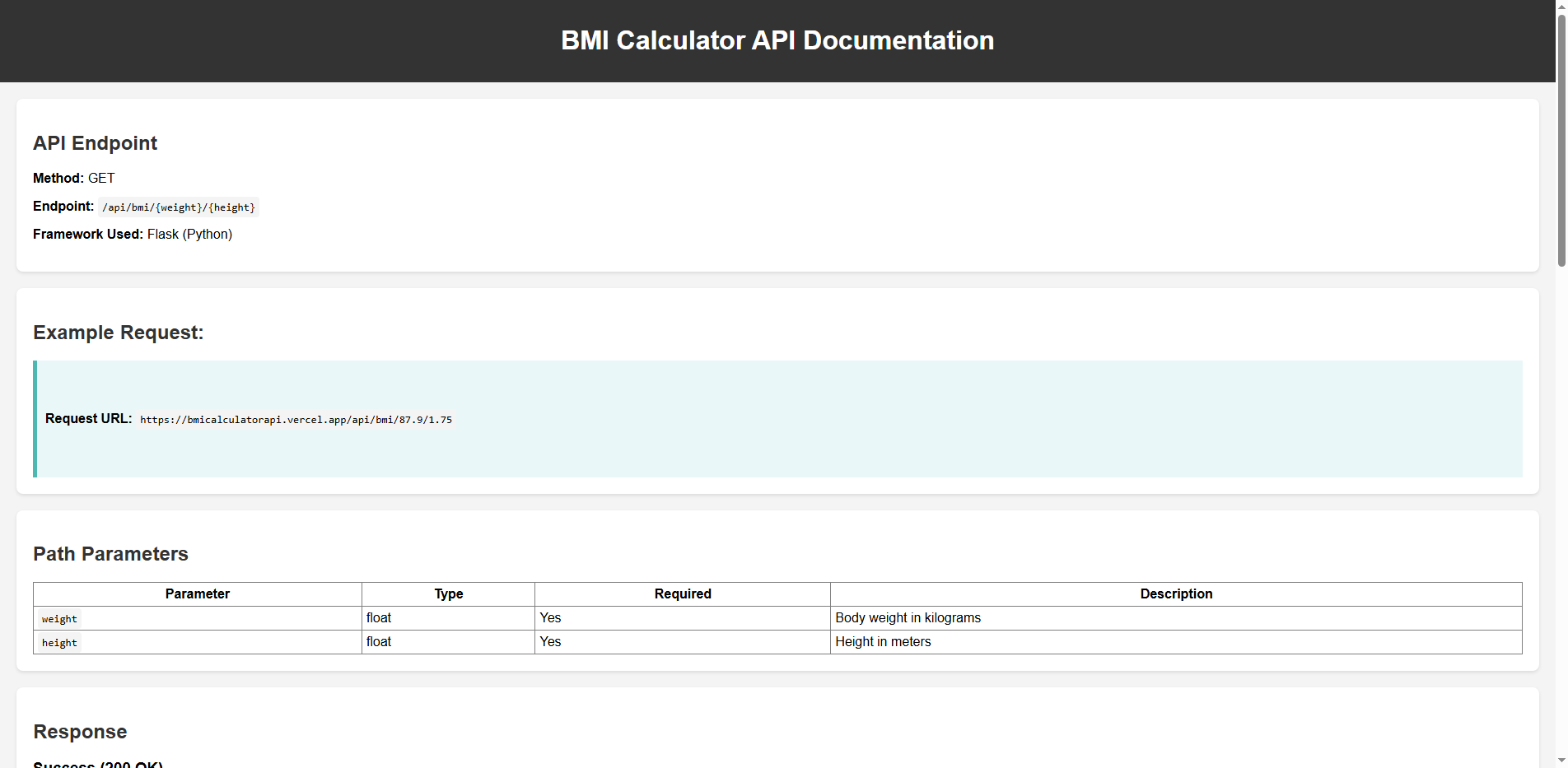Click the BMI Calculator API Documentation title
Viewport: 1568px width, 768px height.
pos(777,40)
